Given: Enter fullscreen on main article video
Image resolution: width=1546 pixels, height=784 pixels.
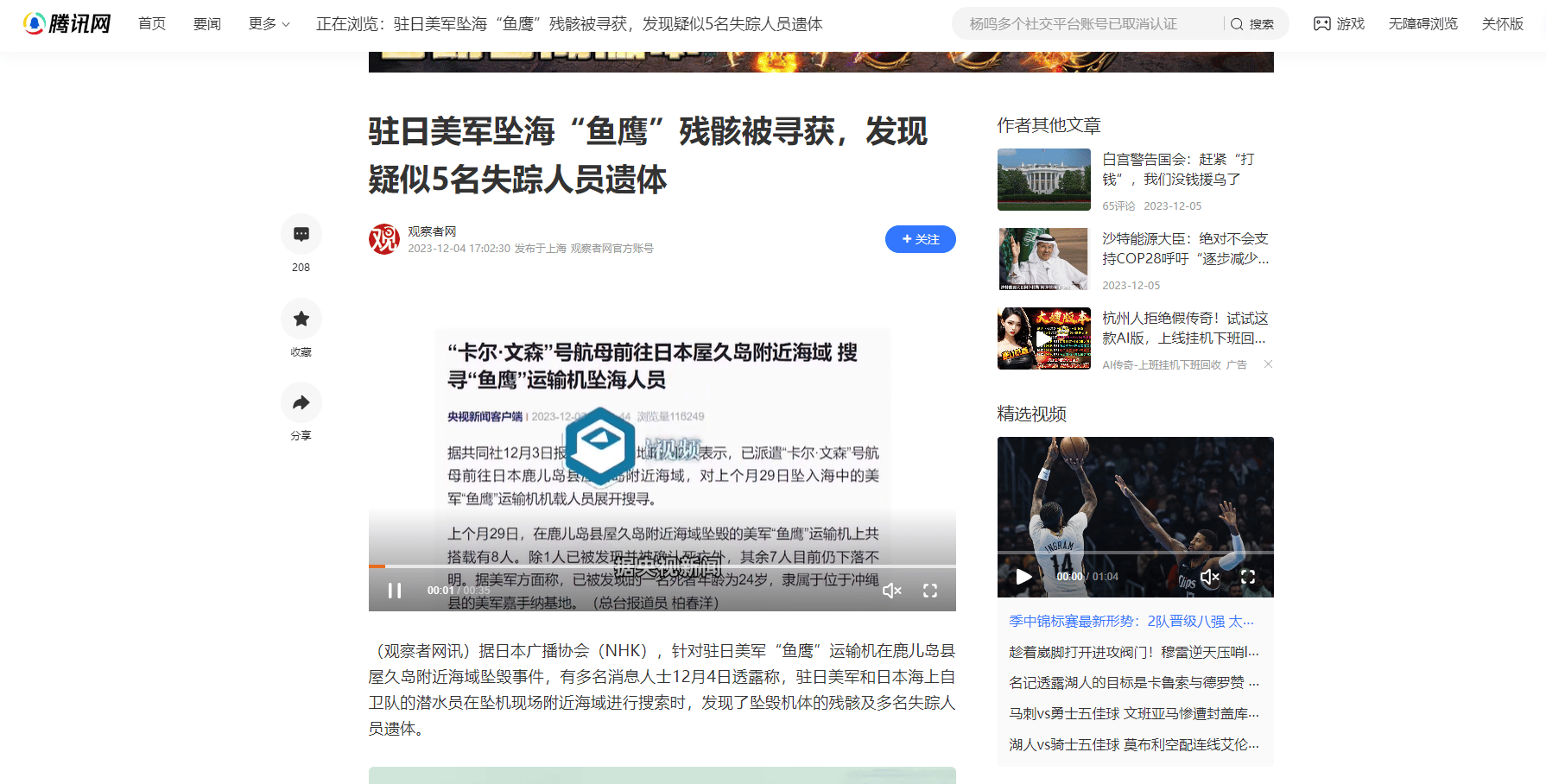Looking at the screenshot, I should [x=930, y=591].
